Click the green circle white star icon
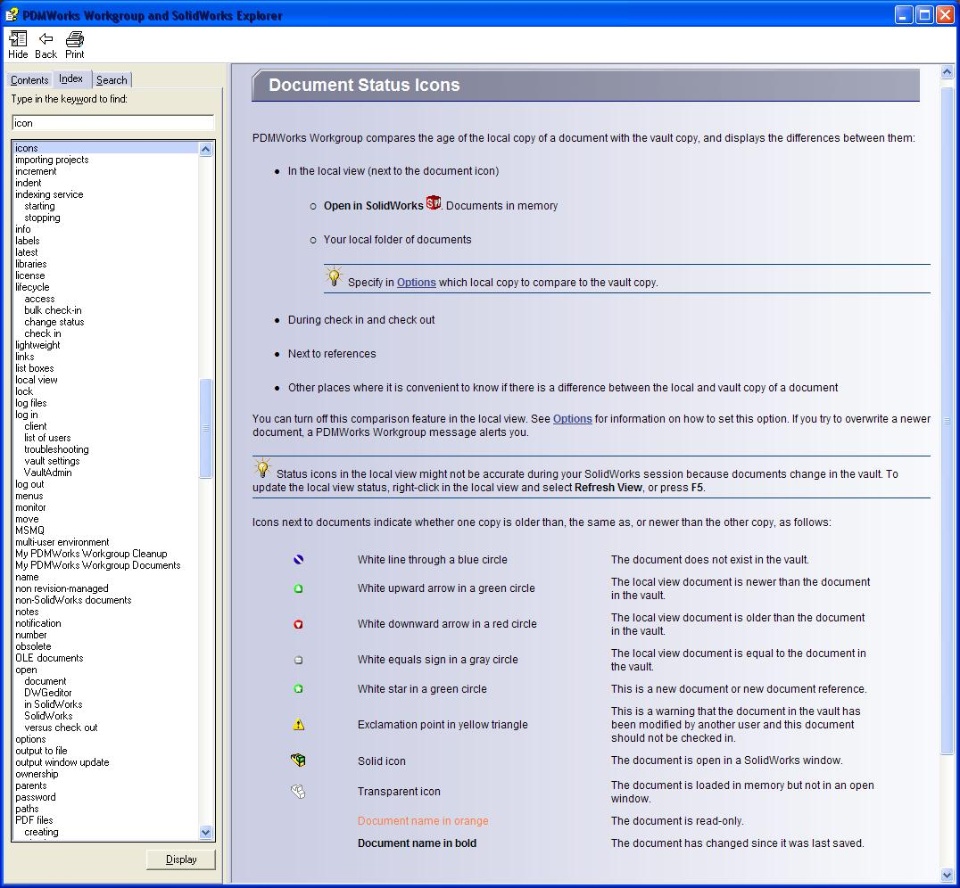 tap(298, 689)
